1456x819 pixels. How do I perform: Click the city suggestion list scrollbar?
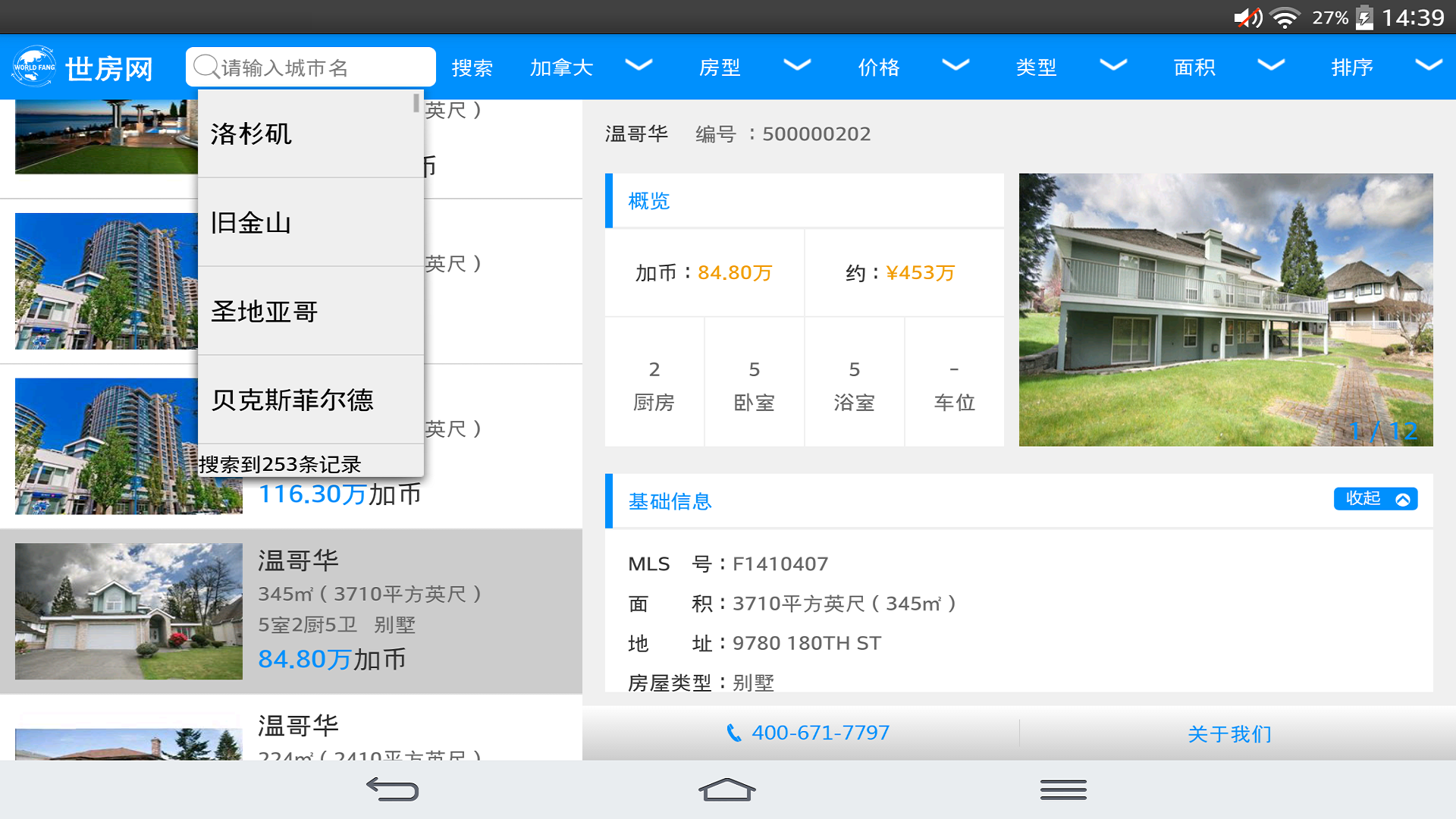click(x=416, y=102)
